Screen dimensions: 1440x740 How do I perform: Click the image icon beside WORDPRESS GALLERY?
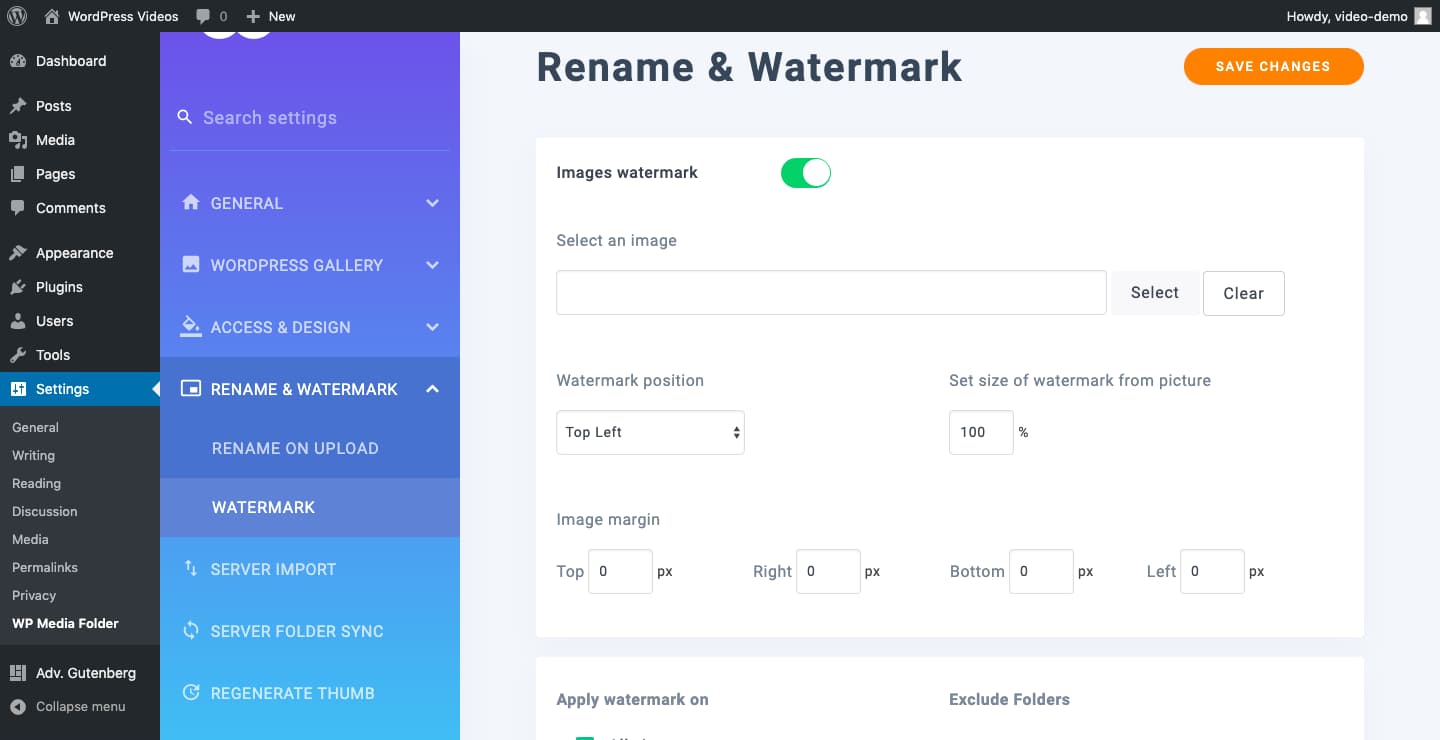(x=190, y=264)
